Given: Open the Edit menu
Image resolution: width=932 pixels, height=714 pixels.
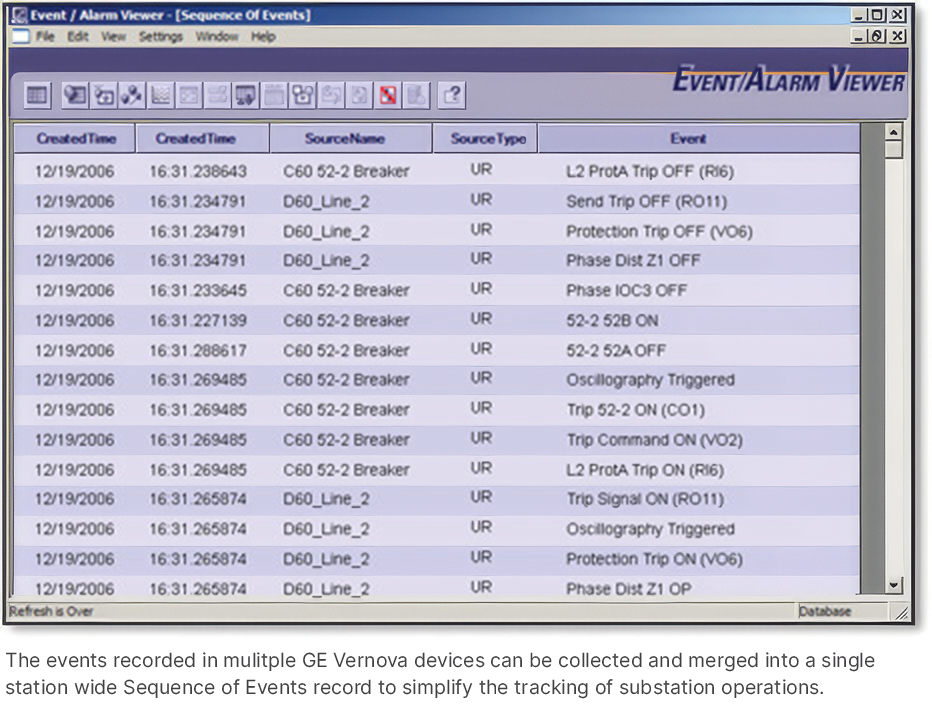Looking at the screenshot, I should tap(77, 37).
